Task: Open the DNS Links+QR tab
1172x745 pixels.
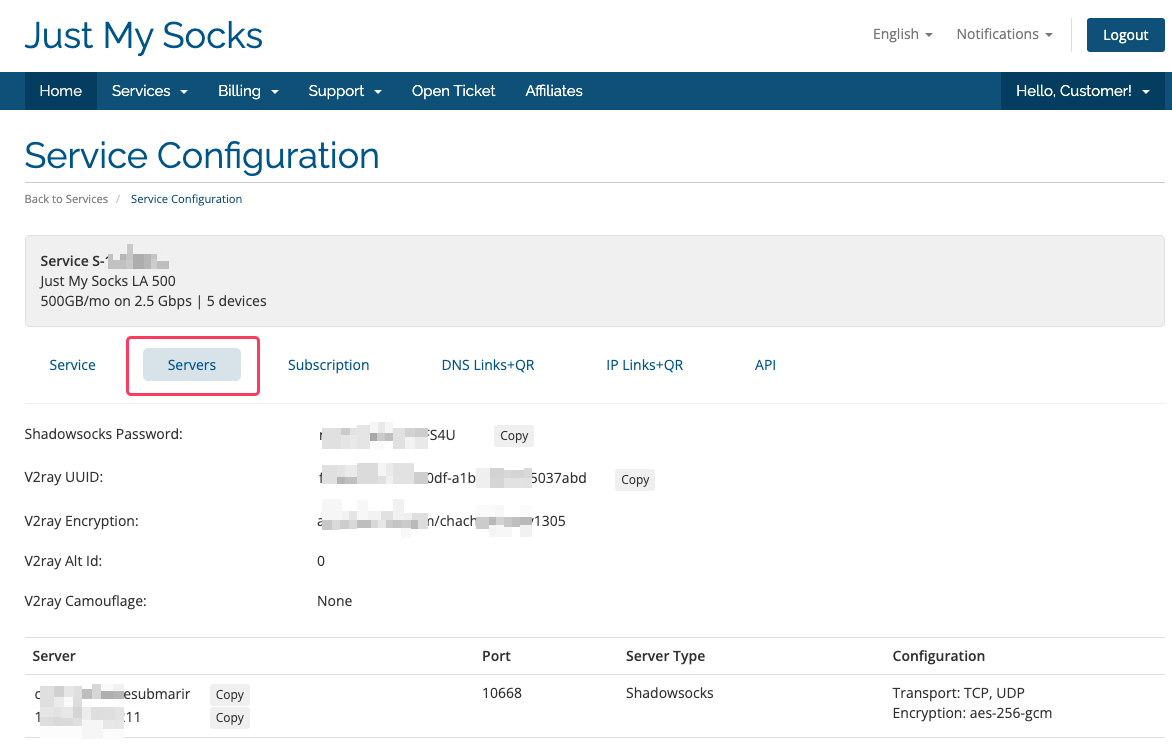Action: click(488, 365)
